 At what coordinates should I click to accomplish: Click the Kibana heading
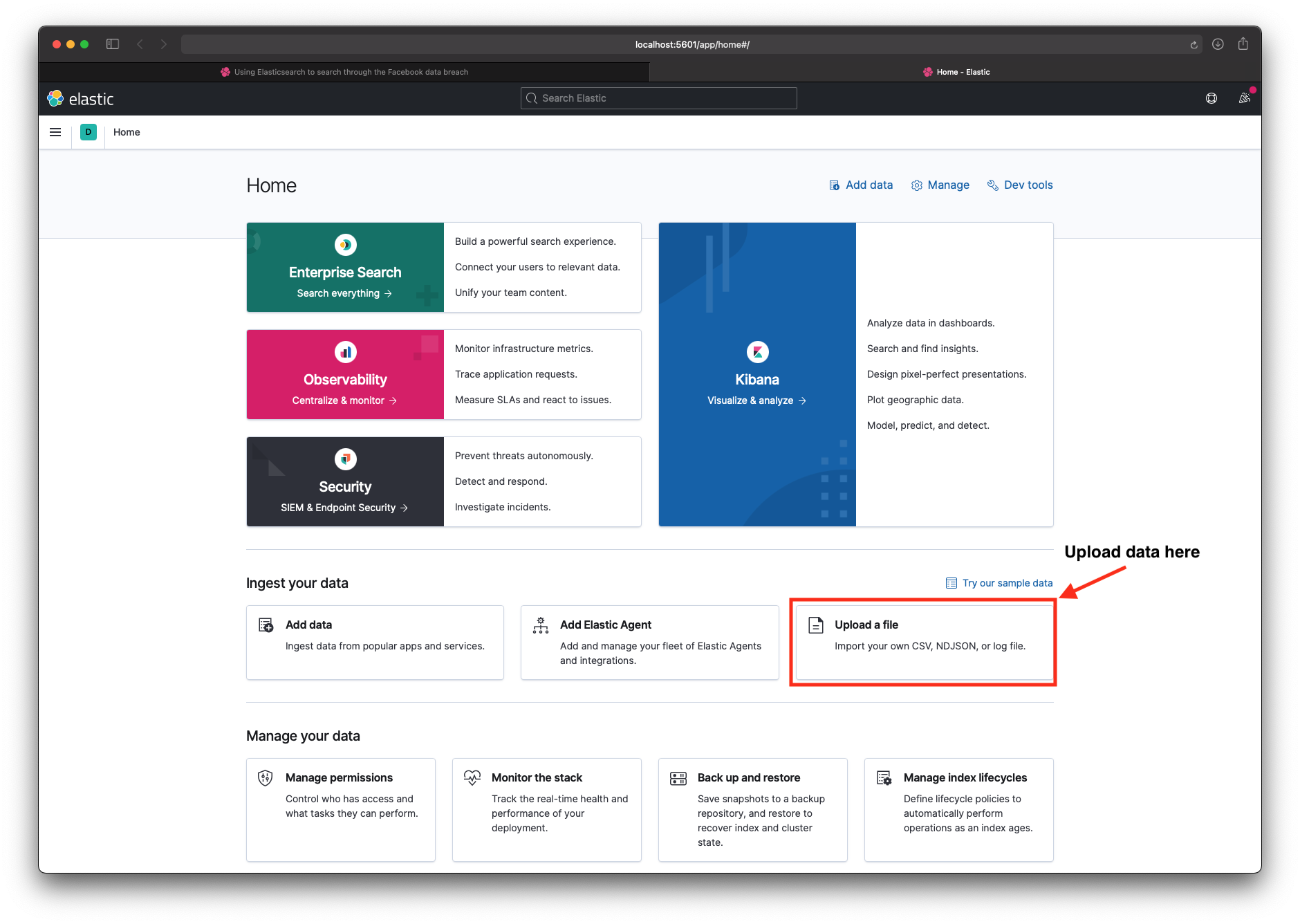coord(757,380)
